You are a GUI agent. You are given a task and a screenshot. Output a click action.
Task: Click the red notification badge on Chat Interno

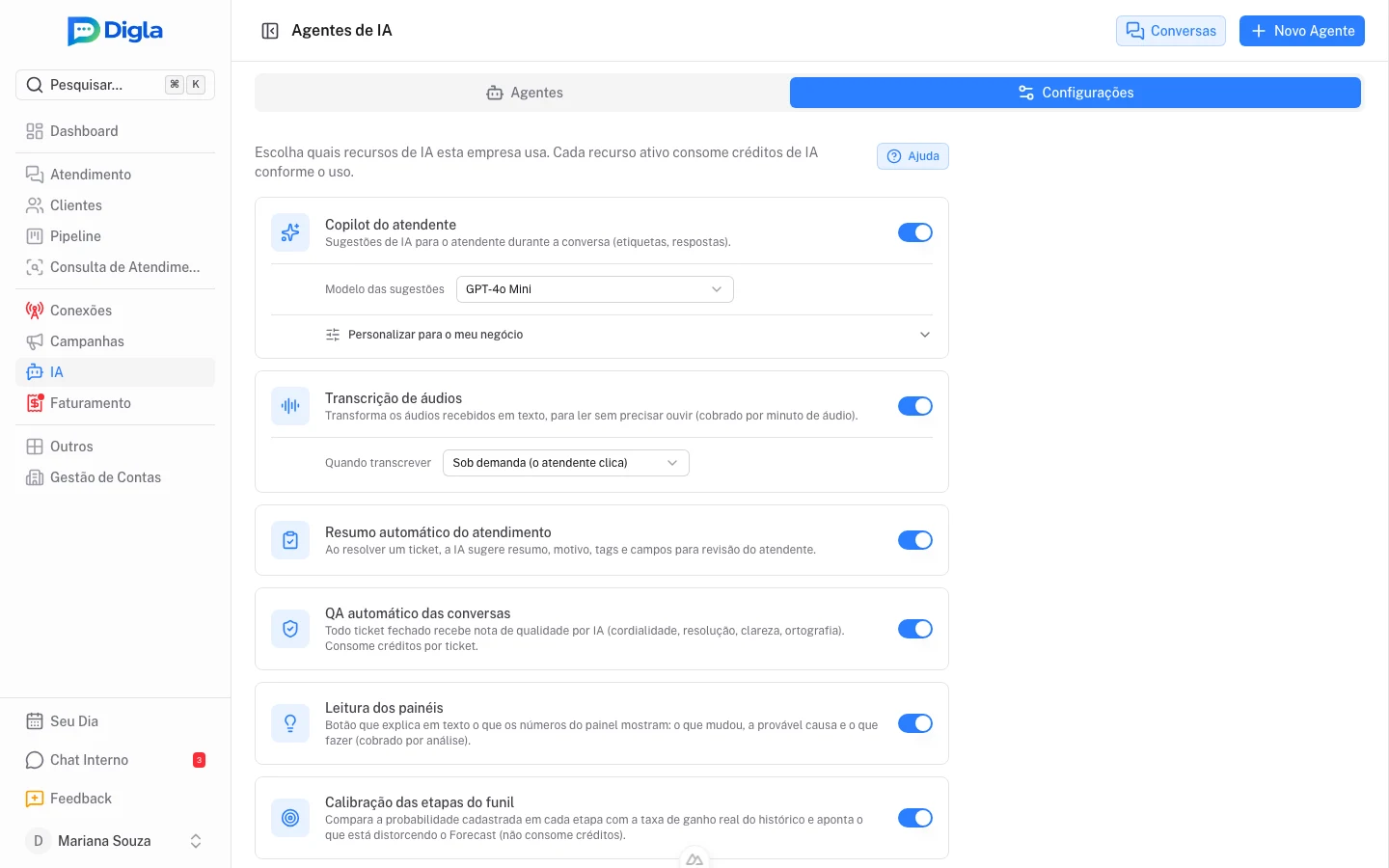coord(199,760)
